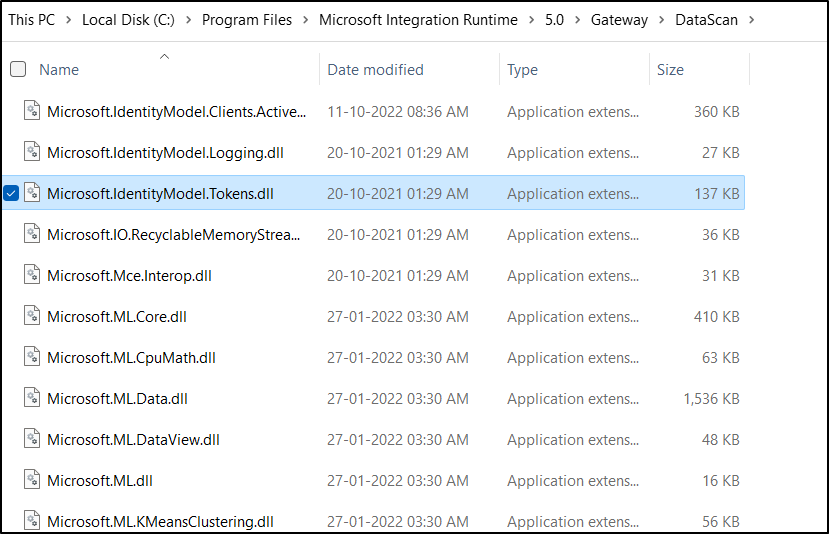Click the Microsoft.IdentityModel.Clients.Active file icon
The width and height of the screenshot is (829, 534).
[x=32, y=111]
